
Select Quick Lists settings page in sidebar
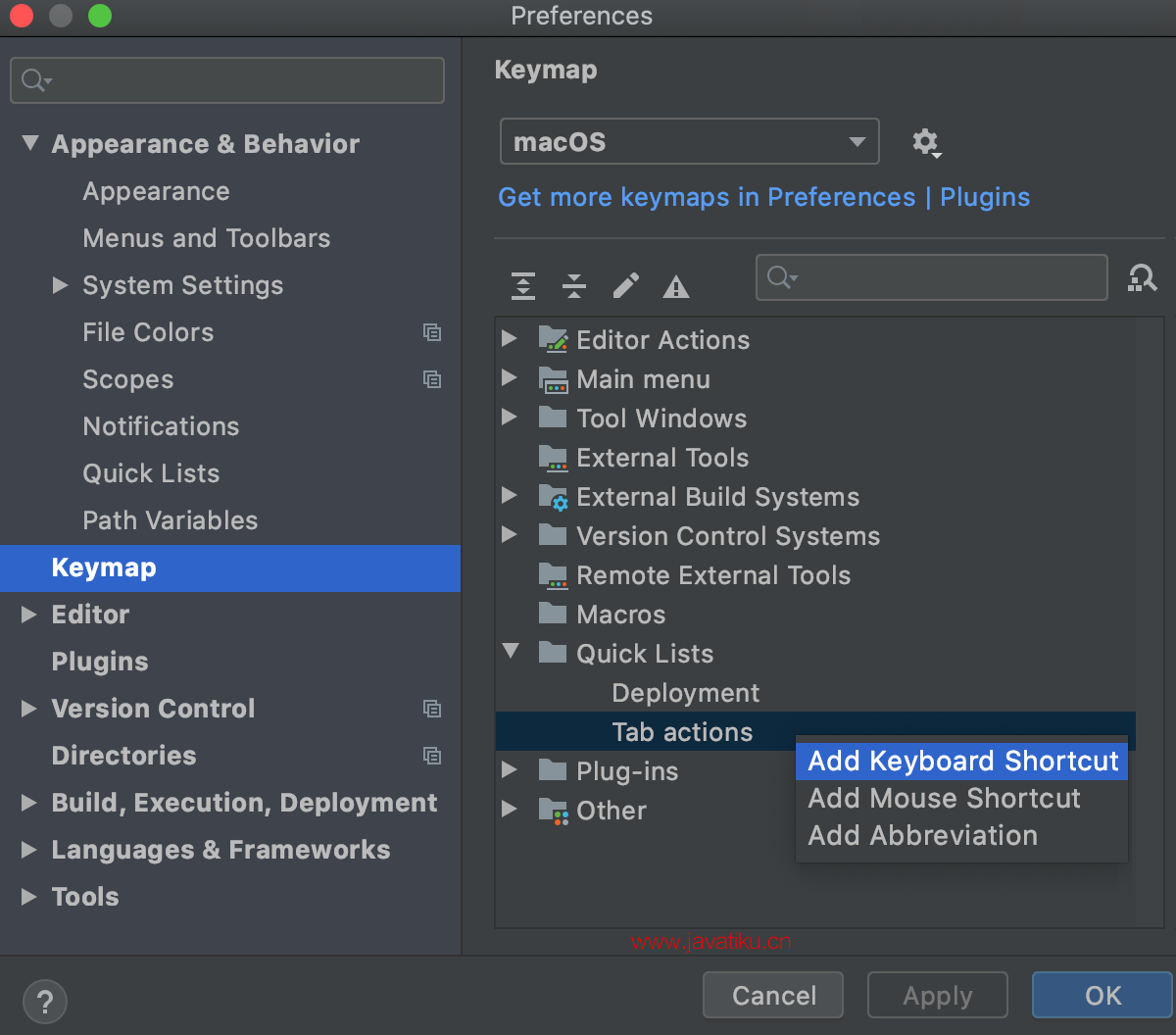[x=151, y=473]
